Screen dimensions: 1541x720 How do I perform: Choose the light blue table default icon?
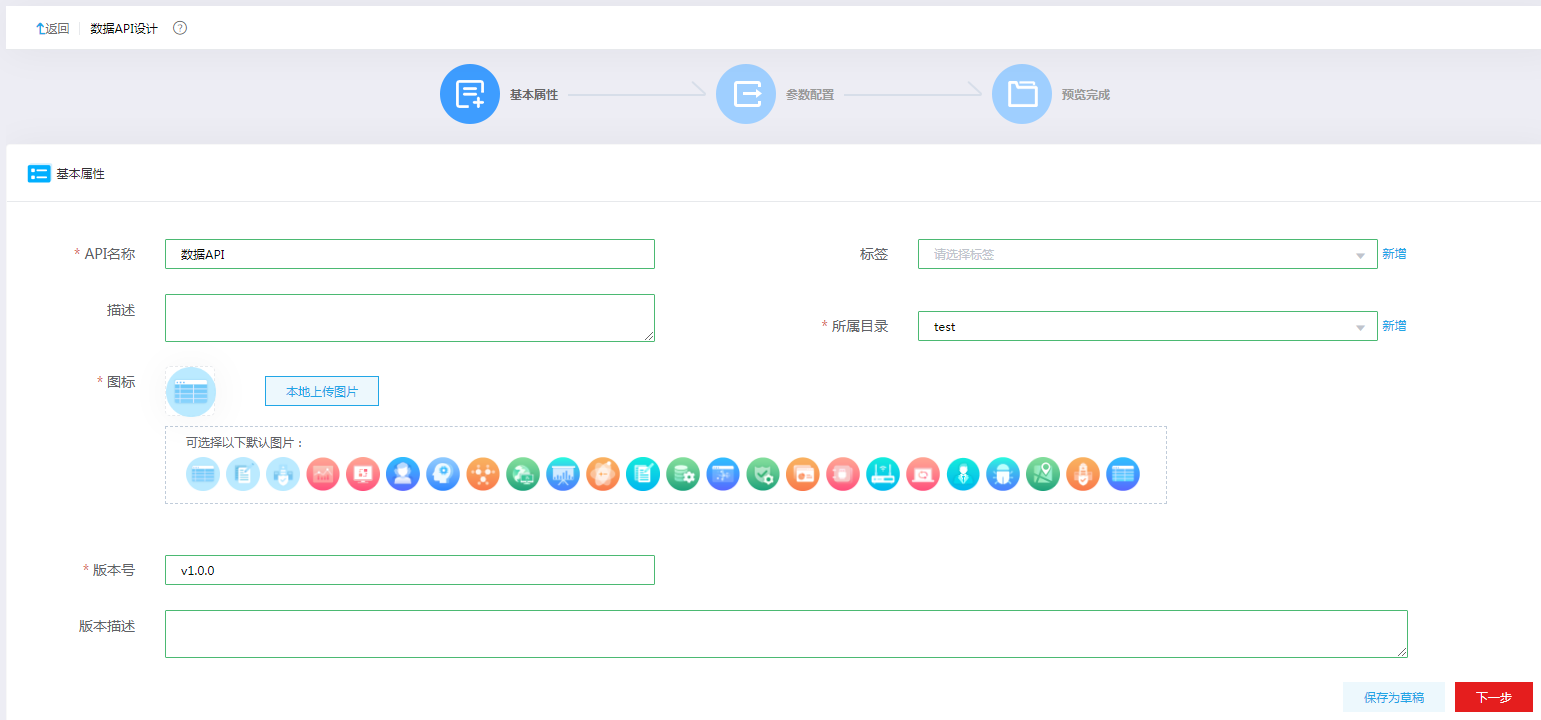(203, 474)
